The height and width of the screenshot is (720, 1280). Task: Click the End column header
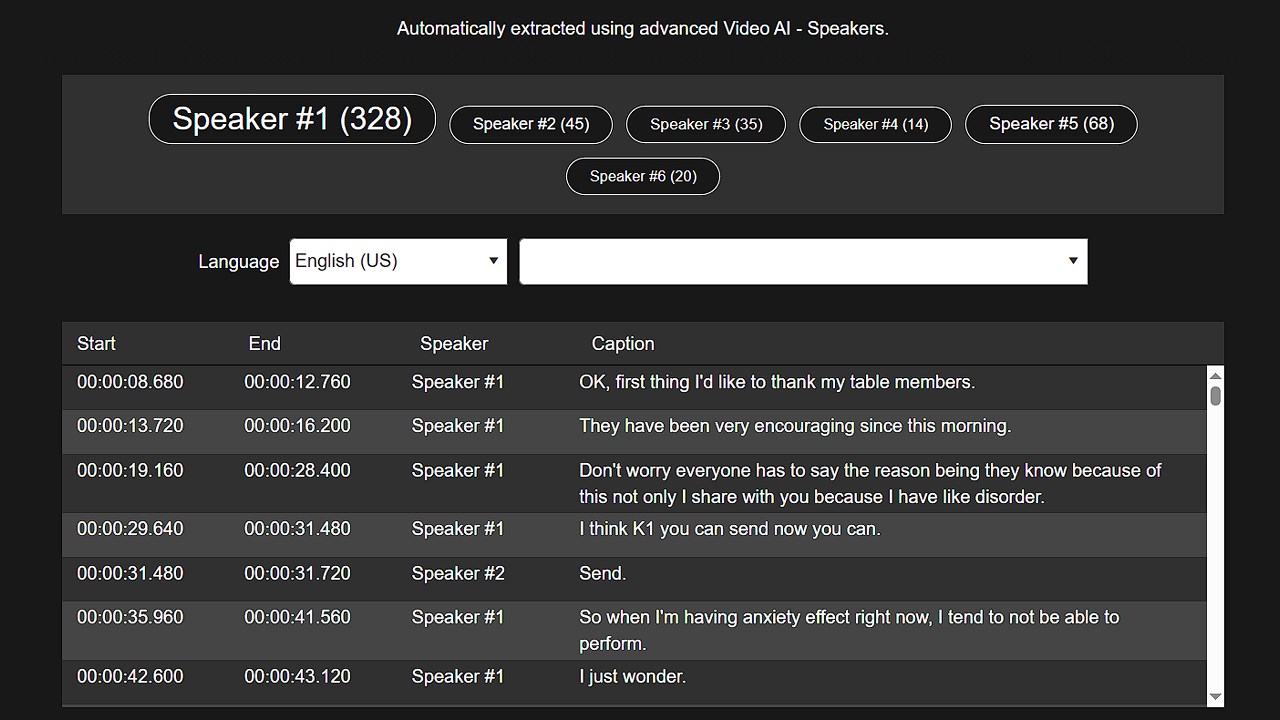tap(264, 343)
